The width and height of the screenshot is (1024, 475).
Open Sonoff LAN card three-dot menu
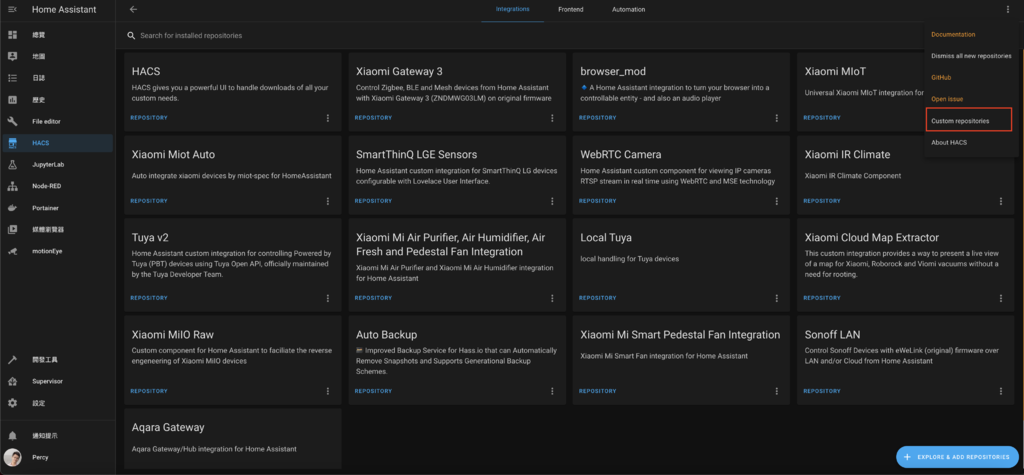pos(1000,391)
